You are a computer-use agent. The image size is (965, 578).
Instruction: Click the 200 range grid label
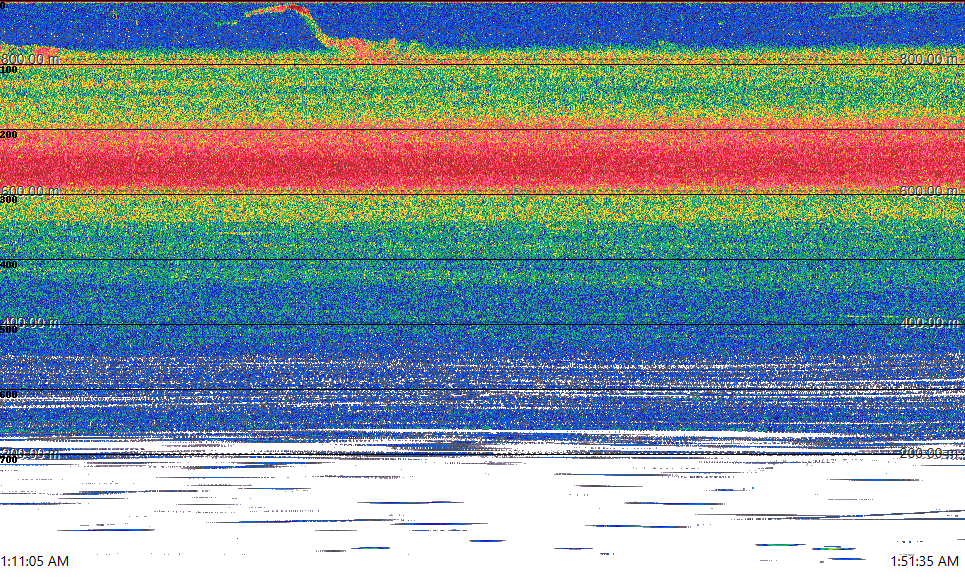(9, 135)
